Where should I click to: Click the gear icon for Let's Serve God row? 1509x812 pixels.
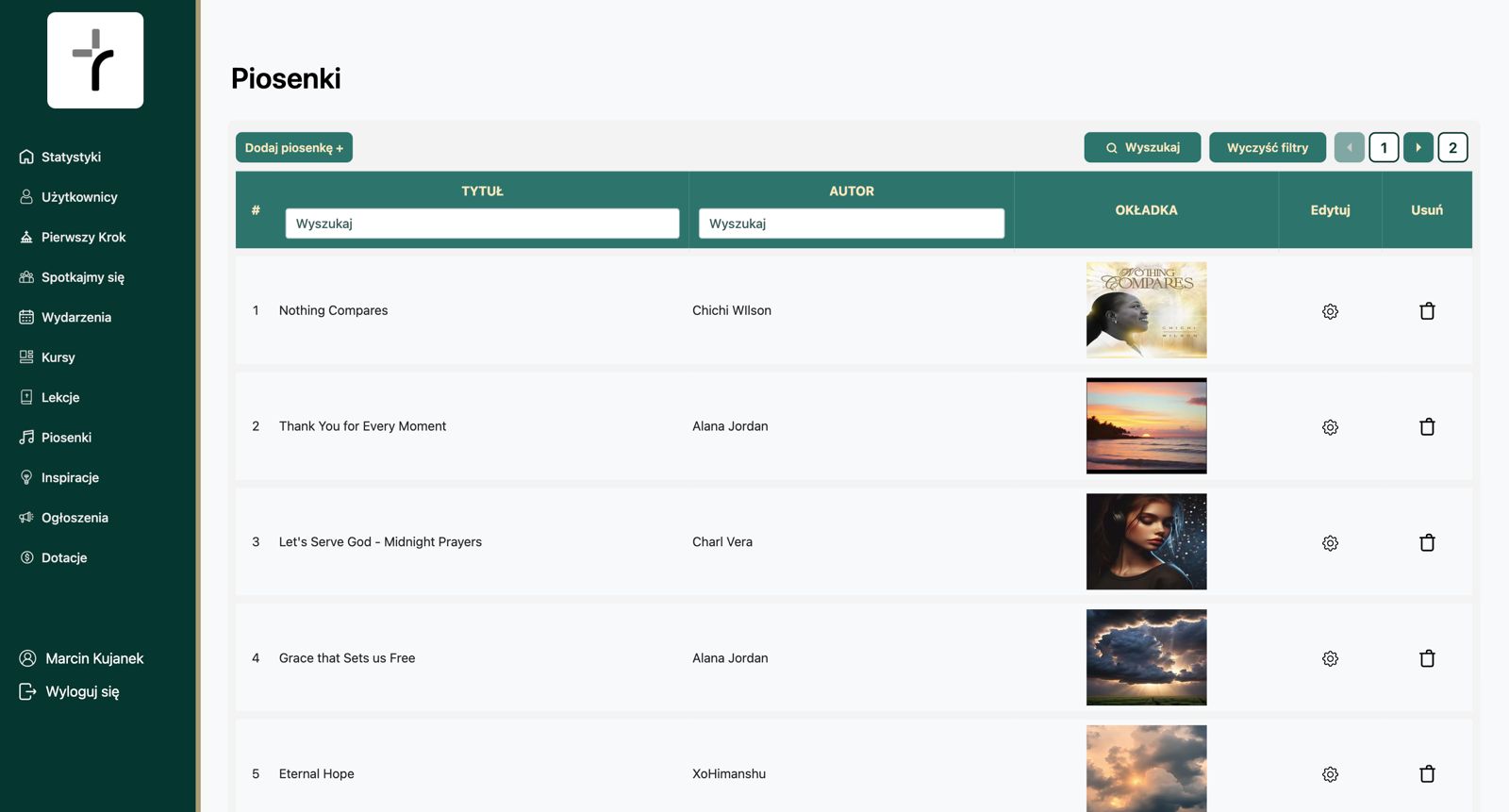(1330, 543)
